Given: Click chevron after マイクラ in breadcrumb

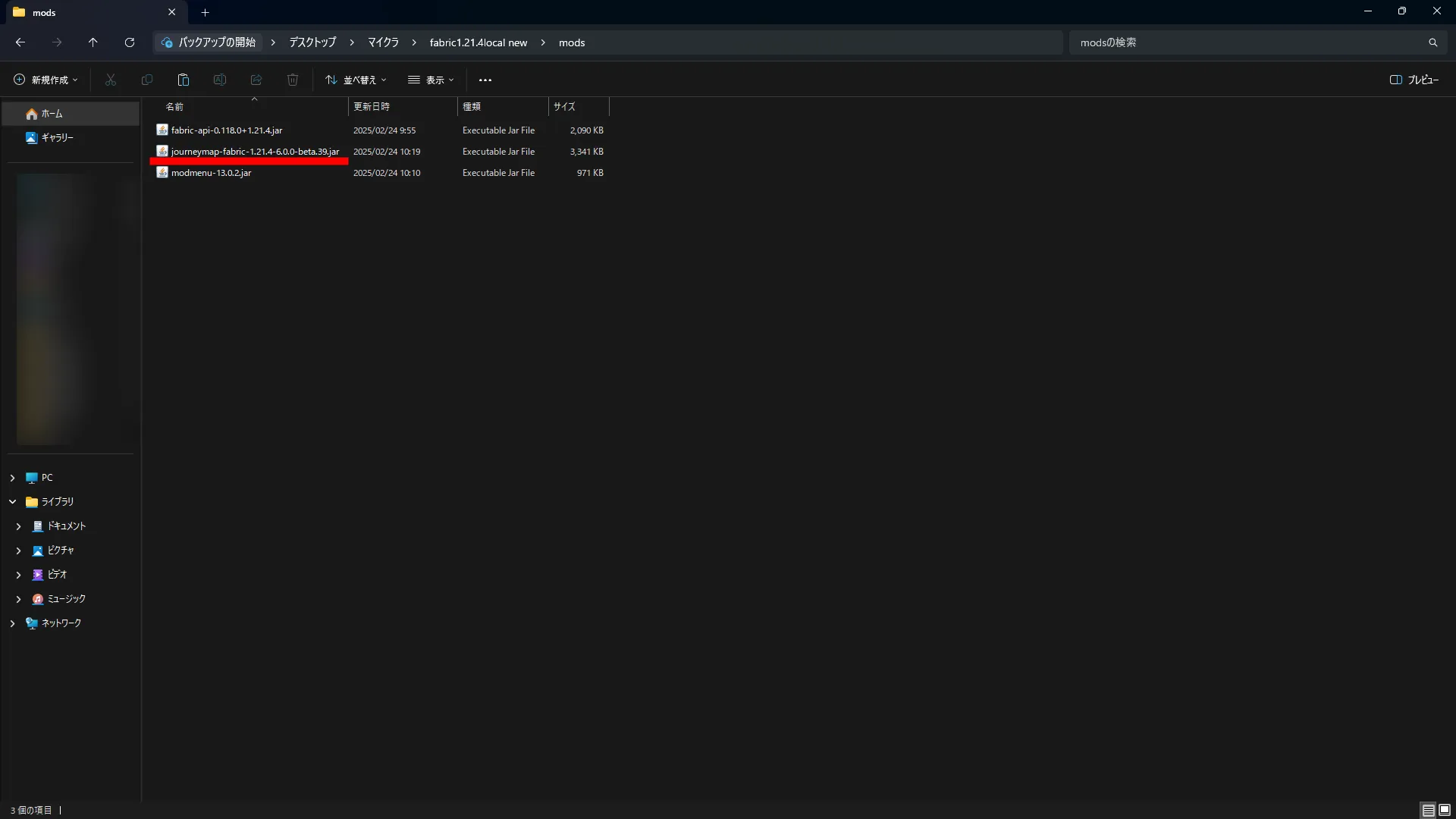Looking at the screenshot, I should tap(414, 42).
